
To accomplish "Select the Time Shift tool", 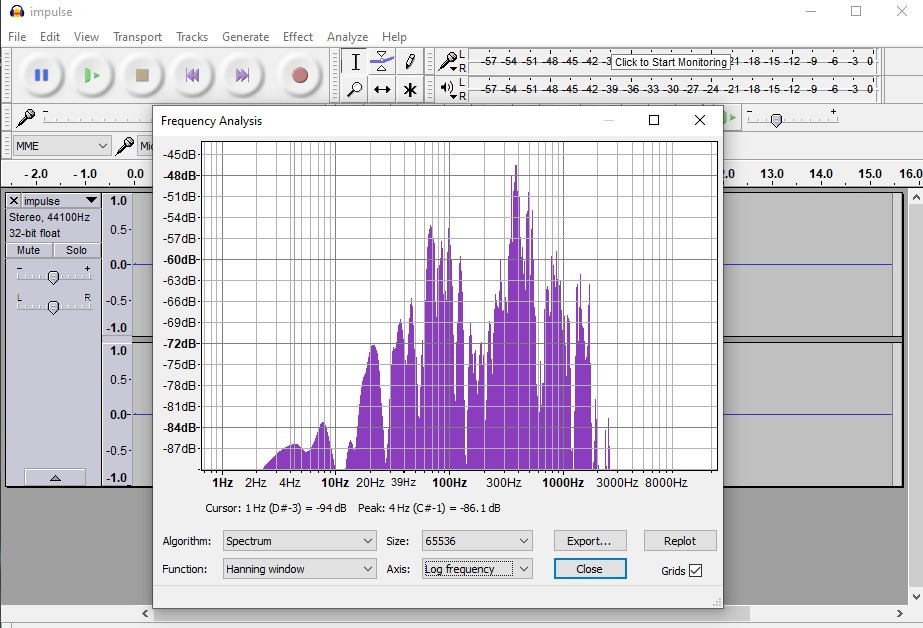I will (x=382, y=89).
